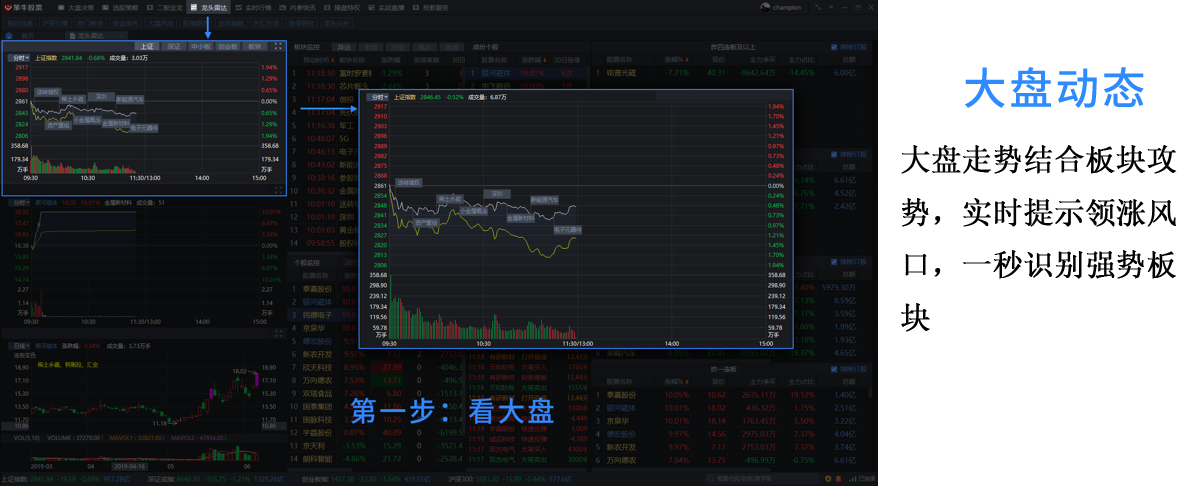Switch to the 大盘决策 navigation tab
This screenshot has height=486, width=1189.
coord(81,7)
